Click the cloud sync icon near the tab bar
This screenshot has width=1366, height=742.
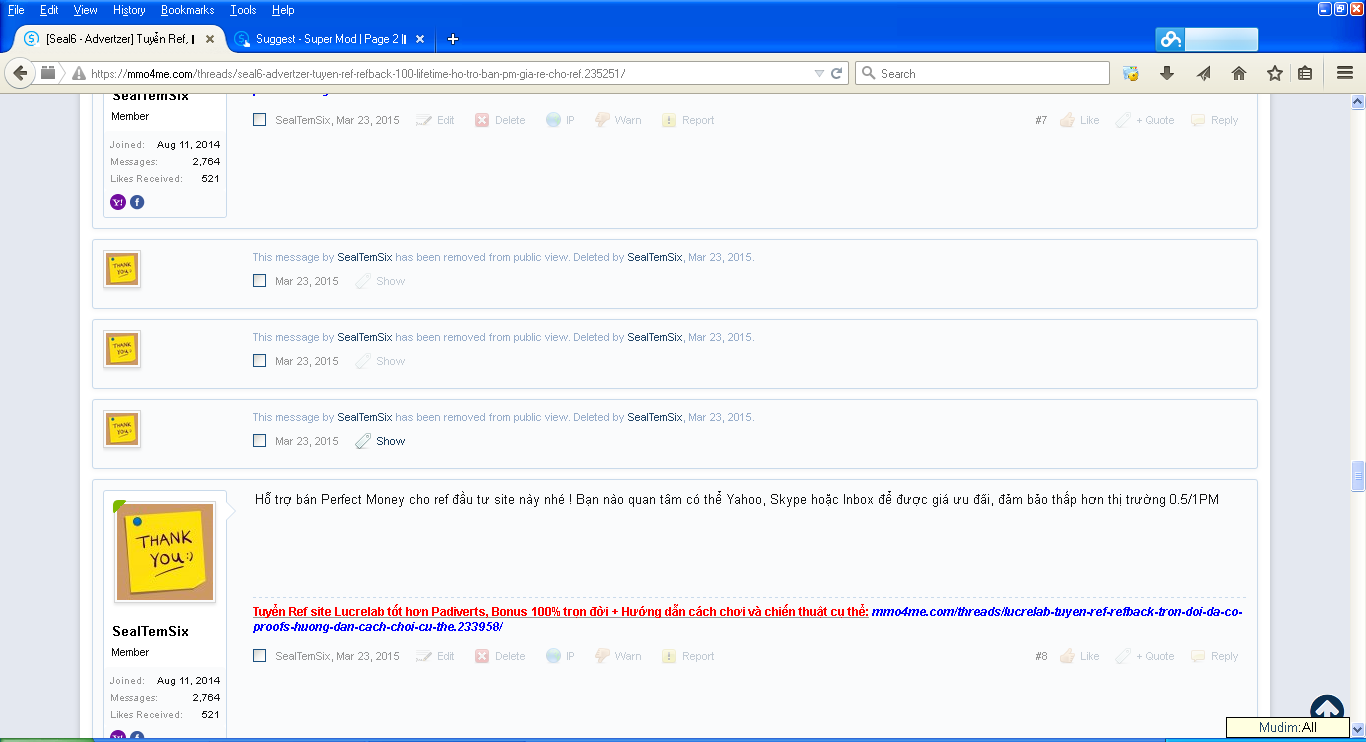pos(1170,40)
